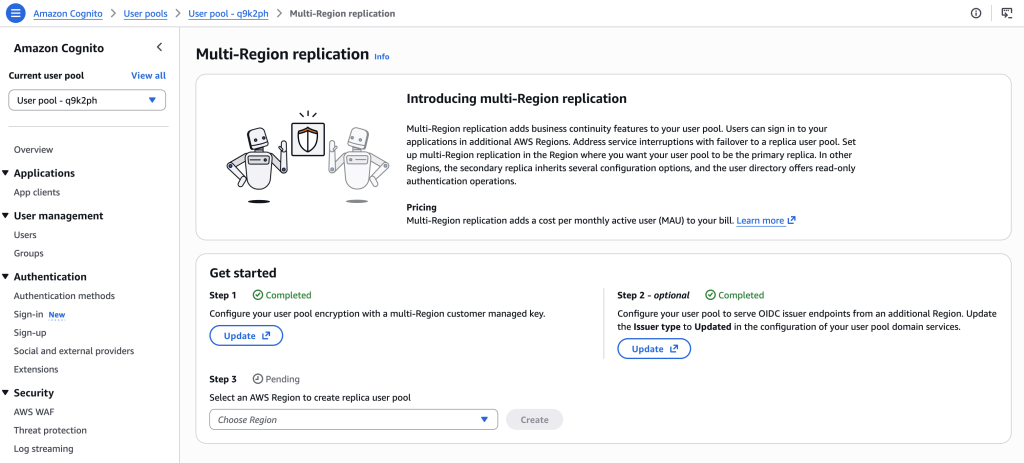Go to User pools breadcrumb
1024x463 pixels.
click(145, 13)
